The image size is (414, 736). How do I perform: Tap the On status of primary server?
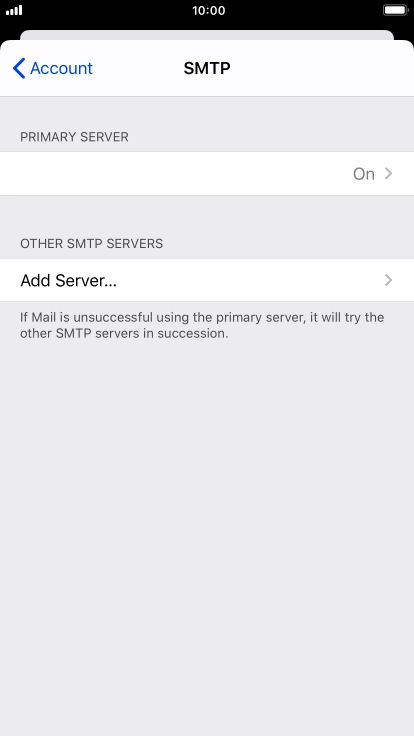coord(364,174)
